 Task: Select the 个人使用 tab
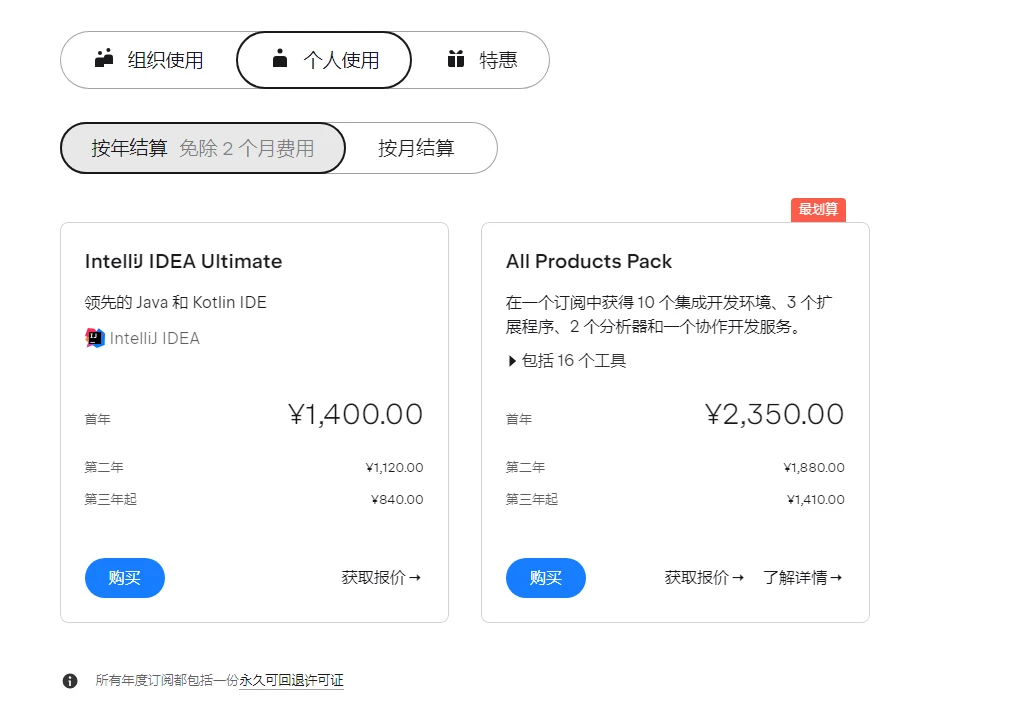coord(324,60)
